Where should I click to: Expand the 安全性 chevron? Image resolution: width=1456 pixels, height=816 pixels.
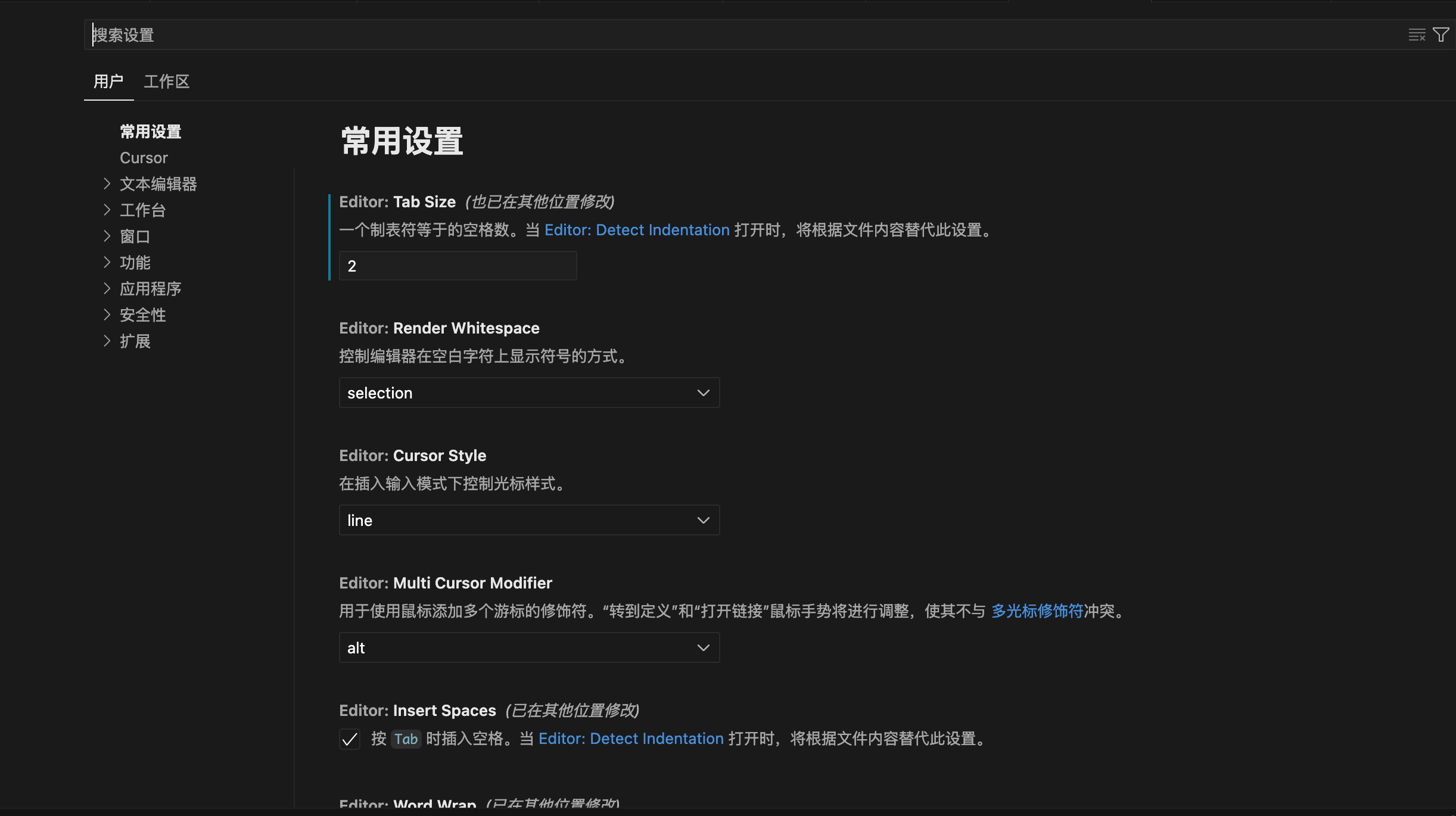pyautogui.click(x=107, y=314)
